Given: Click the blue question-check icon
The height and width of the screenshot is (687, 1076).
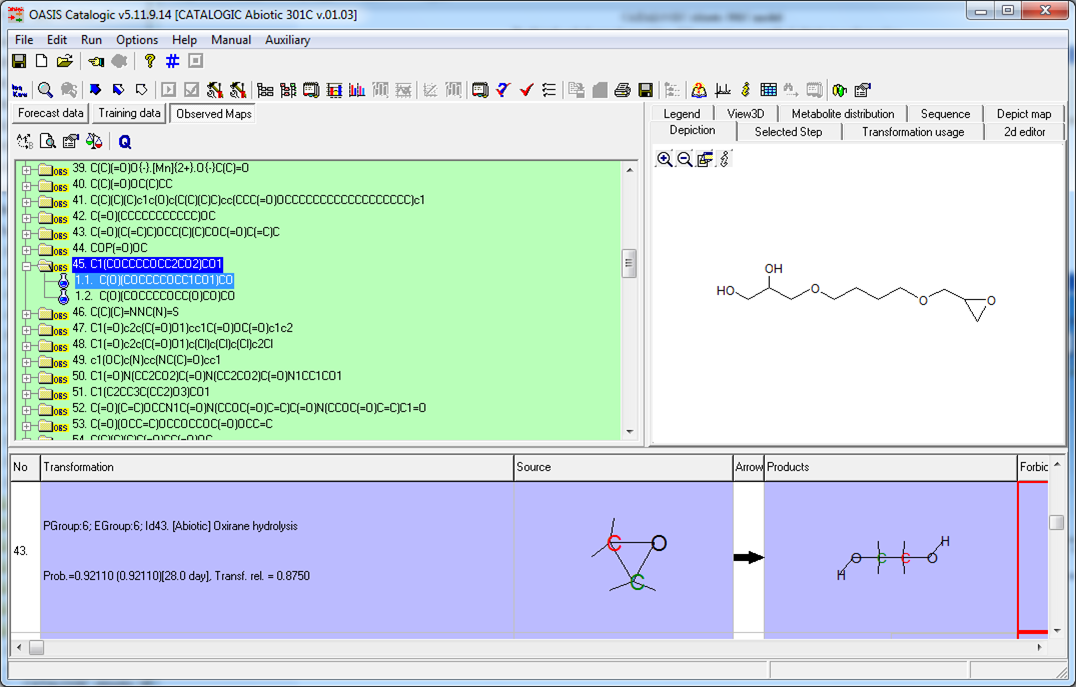Looking at the screenshot, I should click(x=503, y=90).
